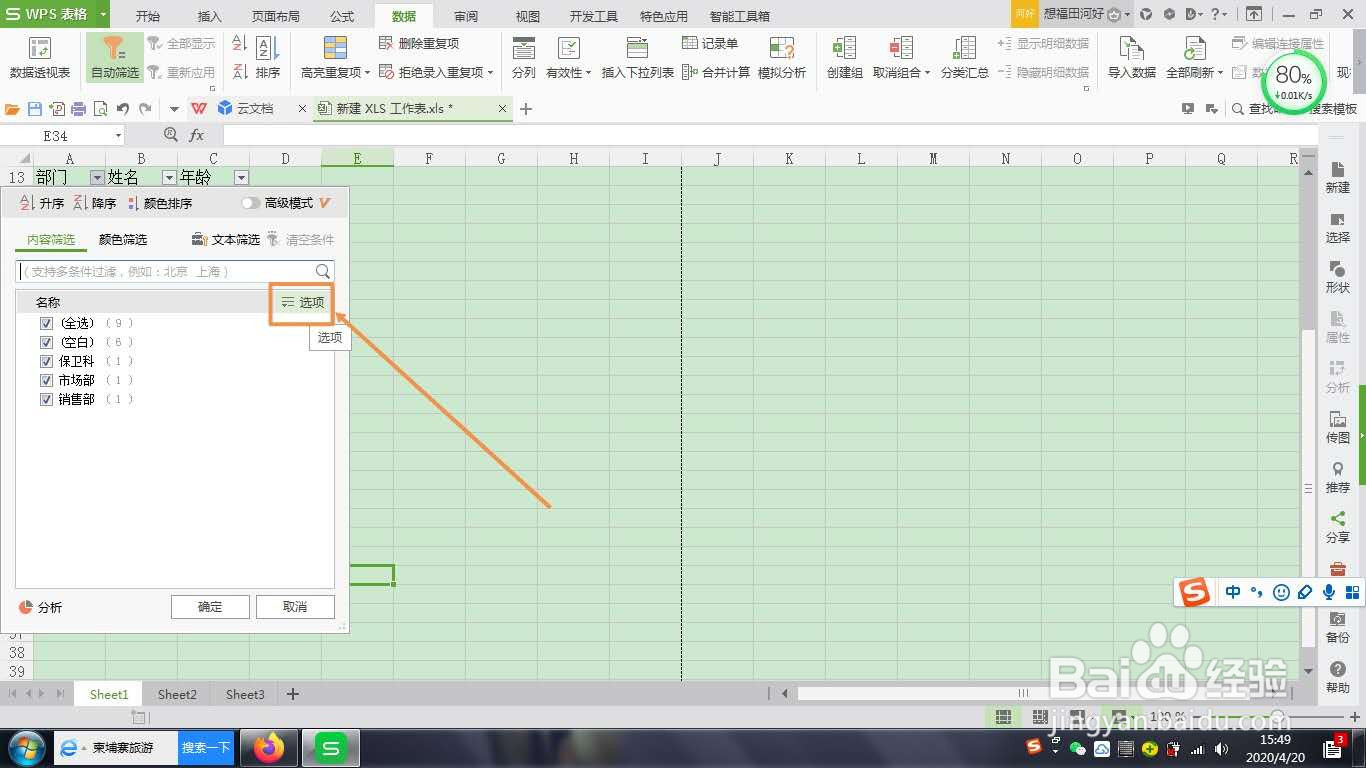Expand the 高亮重复项 dropdown arrow

click(367, 73)
